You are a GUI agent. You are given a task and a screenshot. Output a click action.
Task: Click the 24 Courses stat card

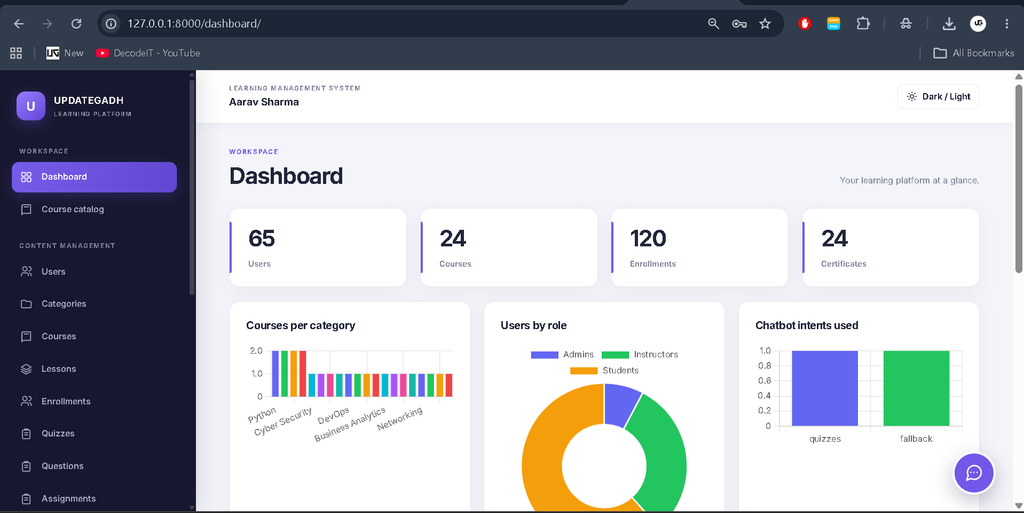point(509,247)
